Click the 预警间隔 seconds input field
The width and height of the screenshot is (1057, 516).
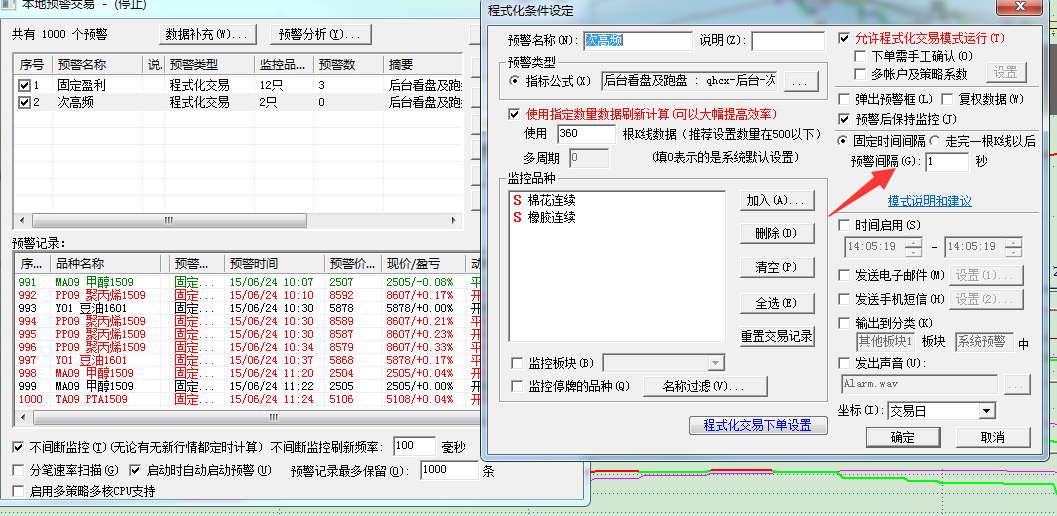pos(946,162)
